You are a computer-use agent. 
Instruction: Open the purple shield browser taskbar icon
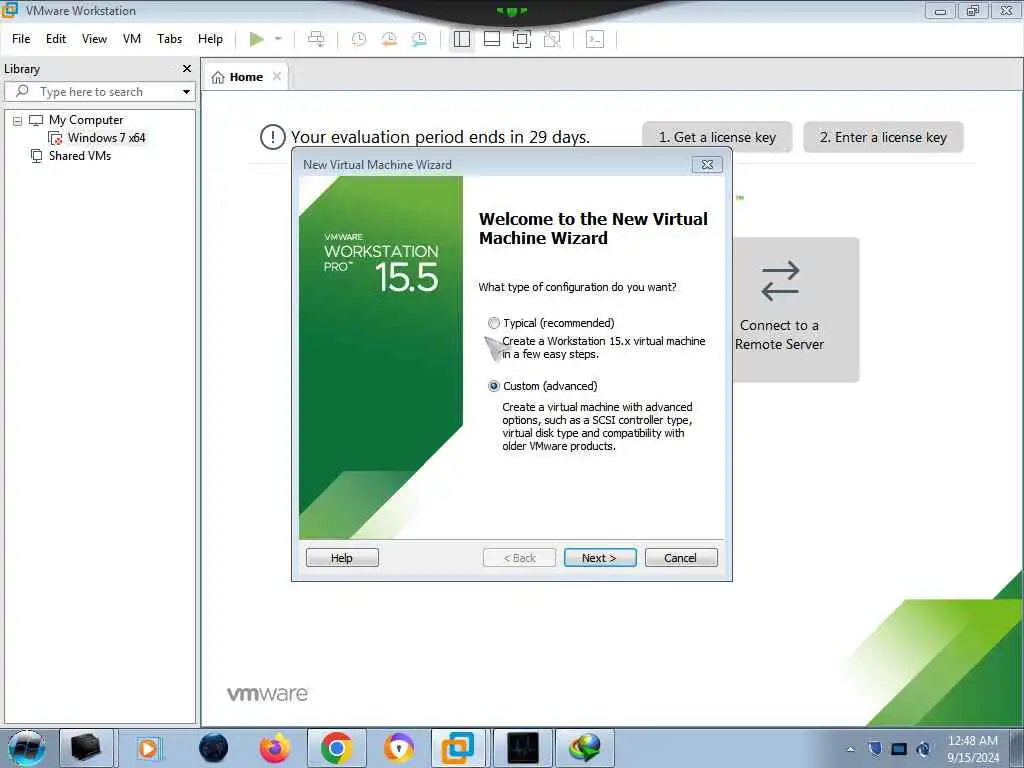[x=398, y=748]
